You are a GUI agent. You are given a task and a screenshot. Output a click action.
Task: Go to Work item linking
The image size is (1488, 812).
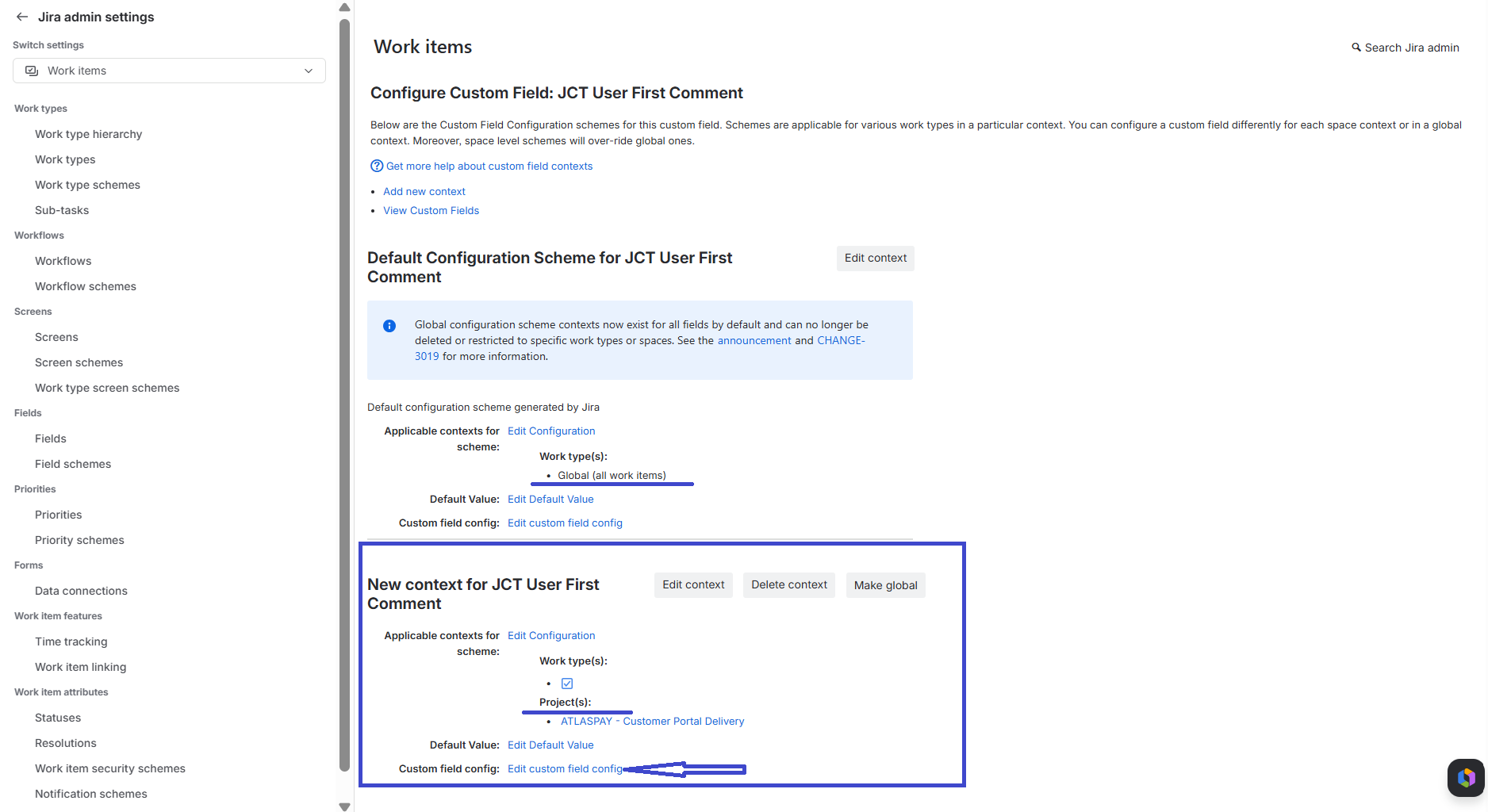81,667
